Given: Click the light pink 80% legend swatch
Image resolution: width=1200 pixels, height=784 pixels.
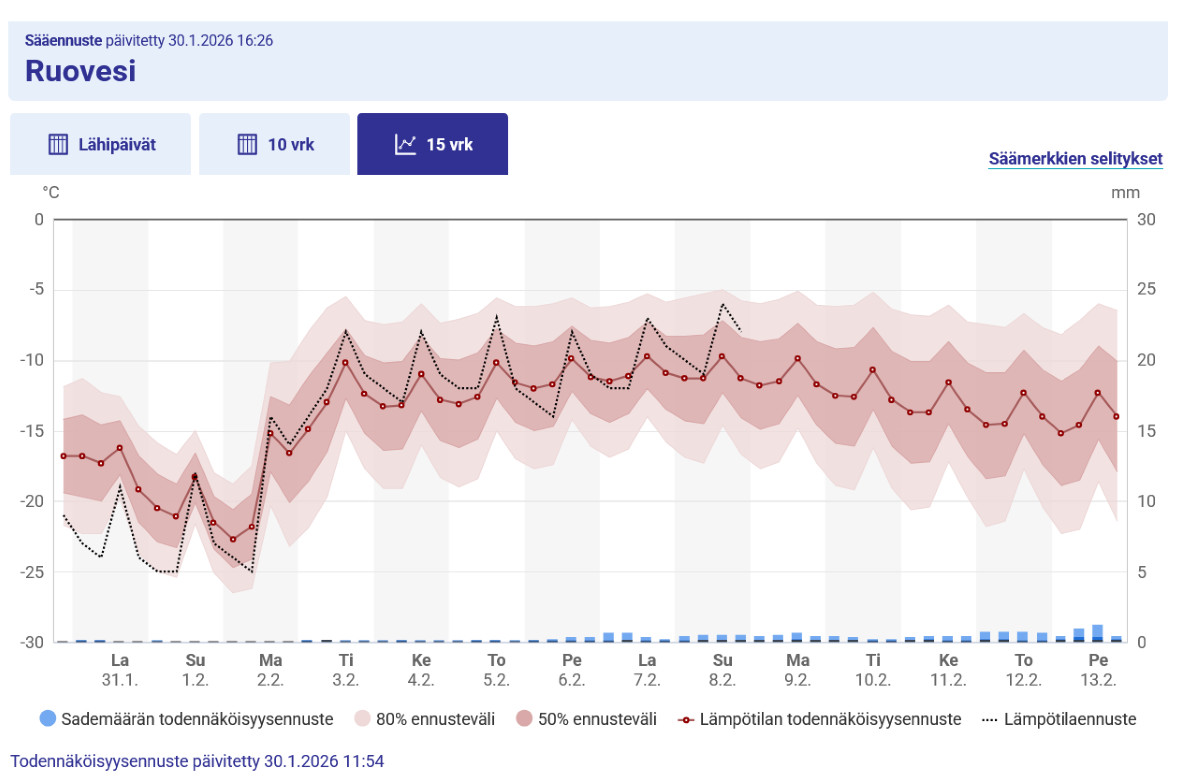Looking at the screenshot, I should pos(362,719).
